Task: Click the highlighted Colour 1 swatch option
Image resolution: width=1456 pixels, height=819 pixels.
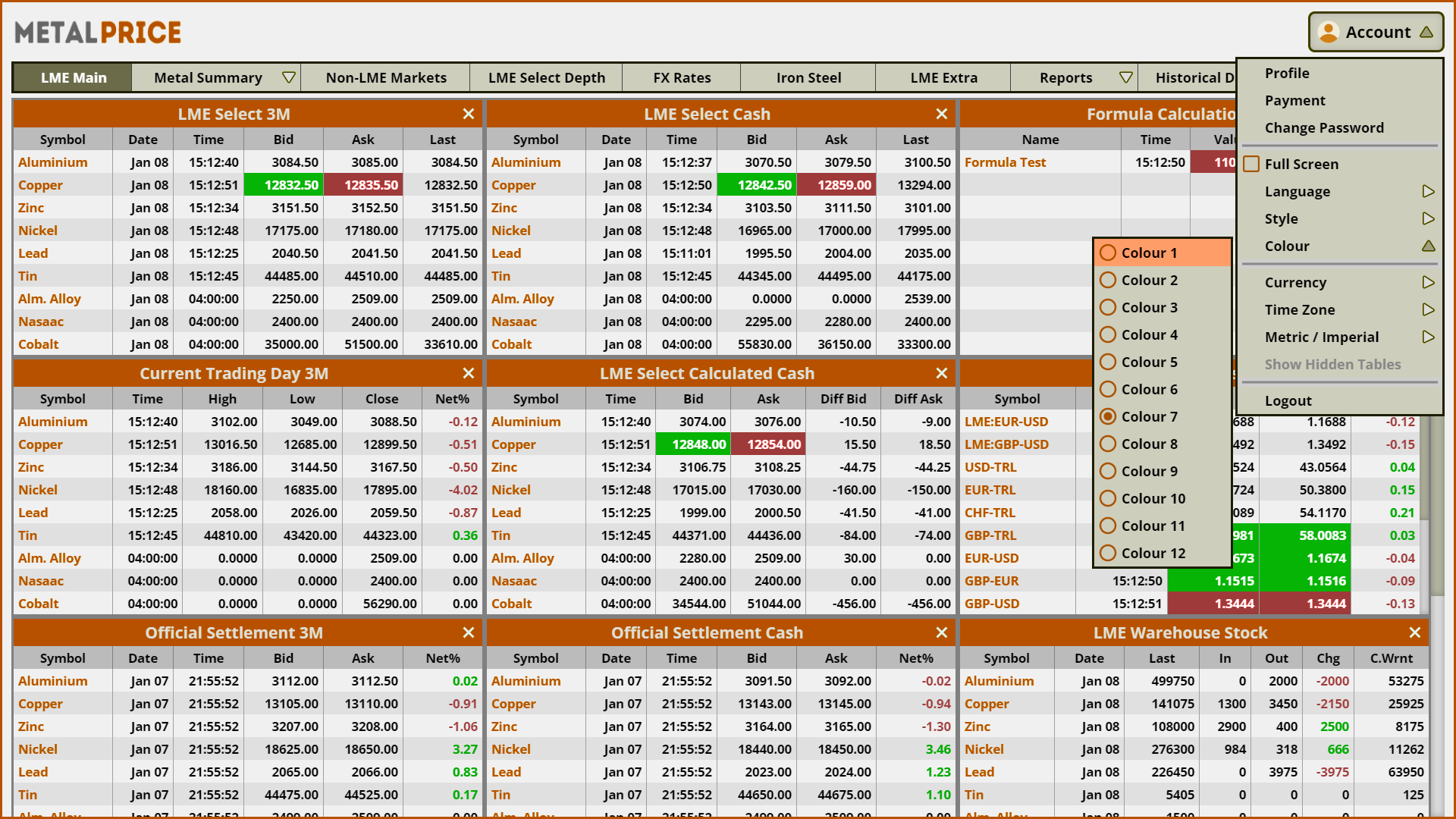Action: coord(1149,253)
